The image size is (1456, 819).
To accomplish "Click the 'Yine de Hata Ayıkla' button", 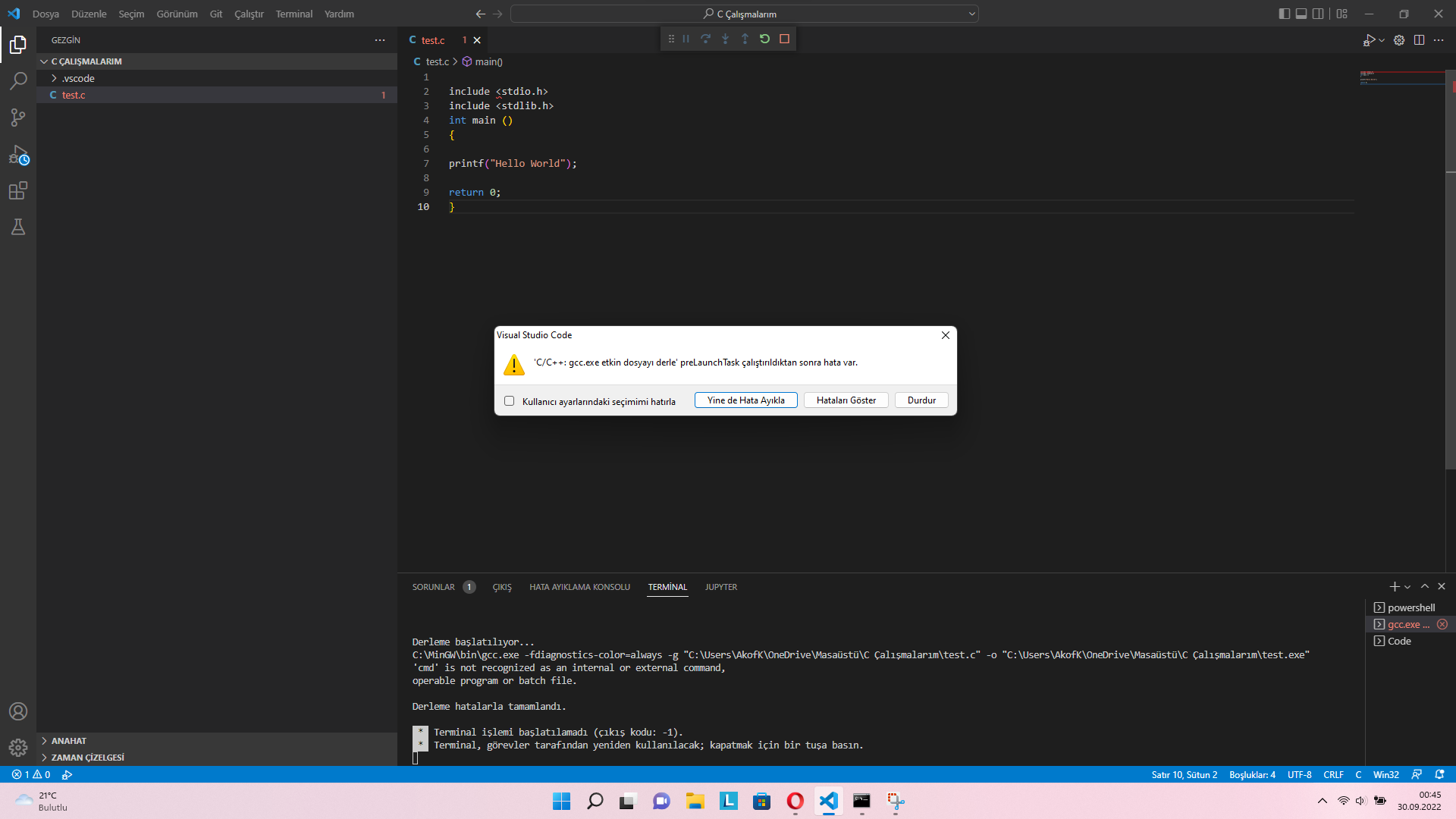I will pos(745,400).
